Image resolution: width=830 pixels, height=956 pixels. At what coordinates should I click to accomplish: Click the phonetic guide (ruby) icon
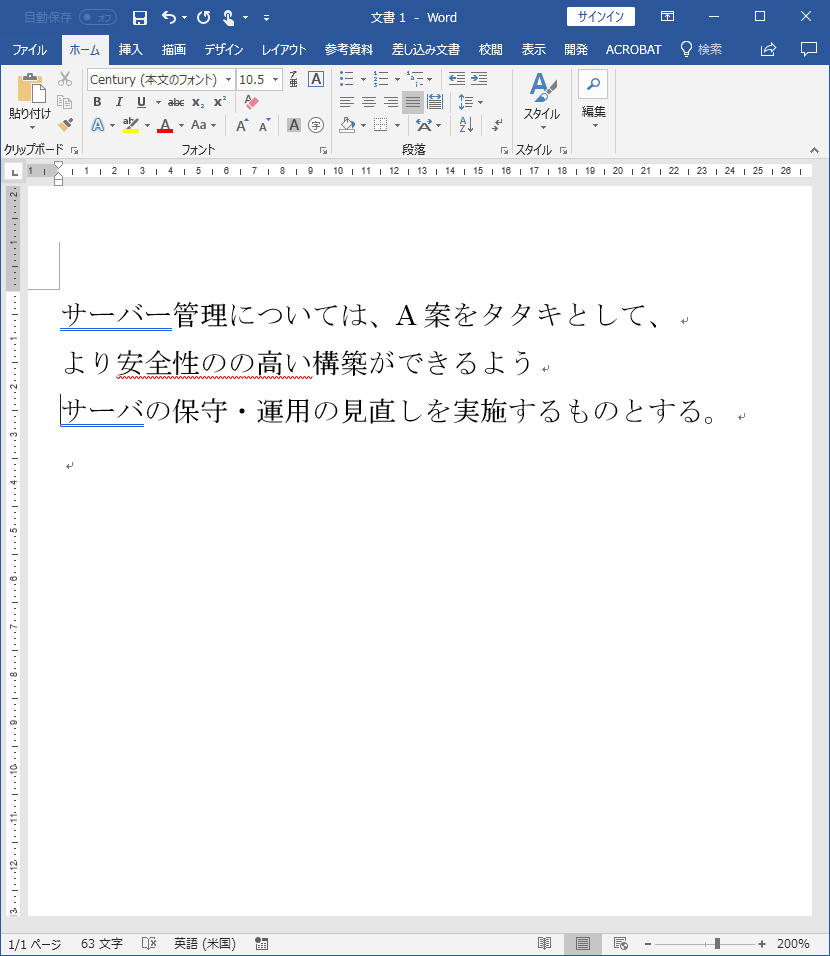(x=293, y=79)
